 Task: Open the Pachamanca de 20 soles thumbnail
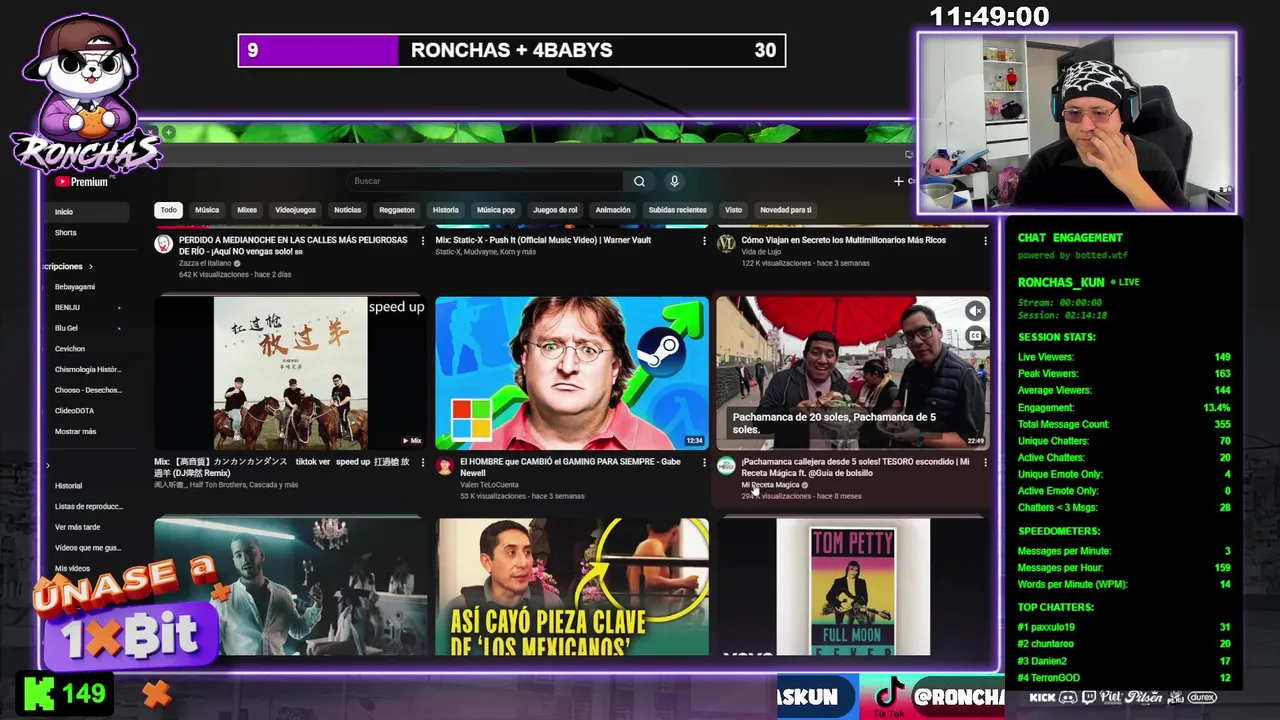tap(853, 373)
